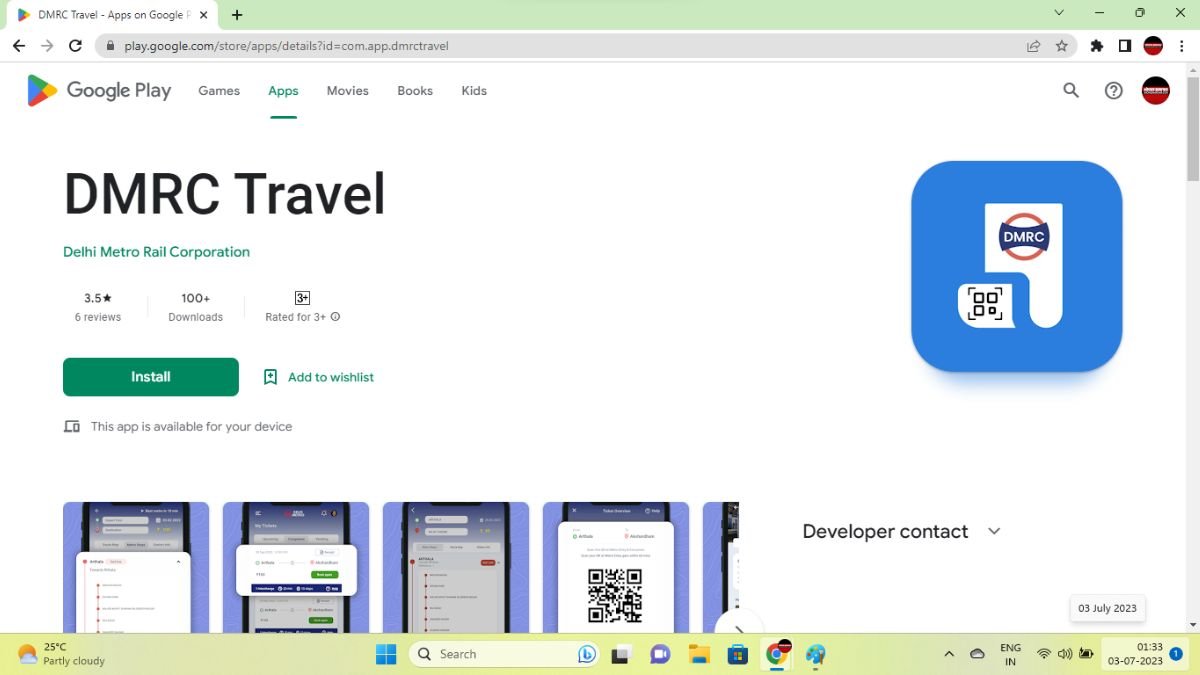This screenshot has height=675, width=1200.
Task: Click the Add to wishlist bookmark icon
Action: (x=270, y=377)
